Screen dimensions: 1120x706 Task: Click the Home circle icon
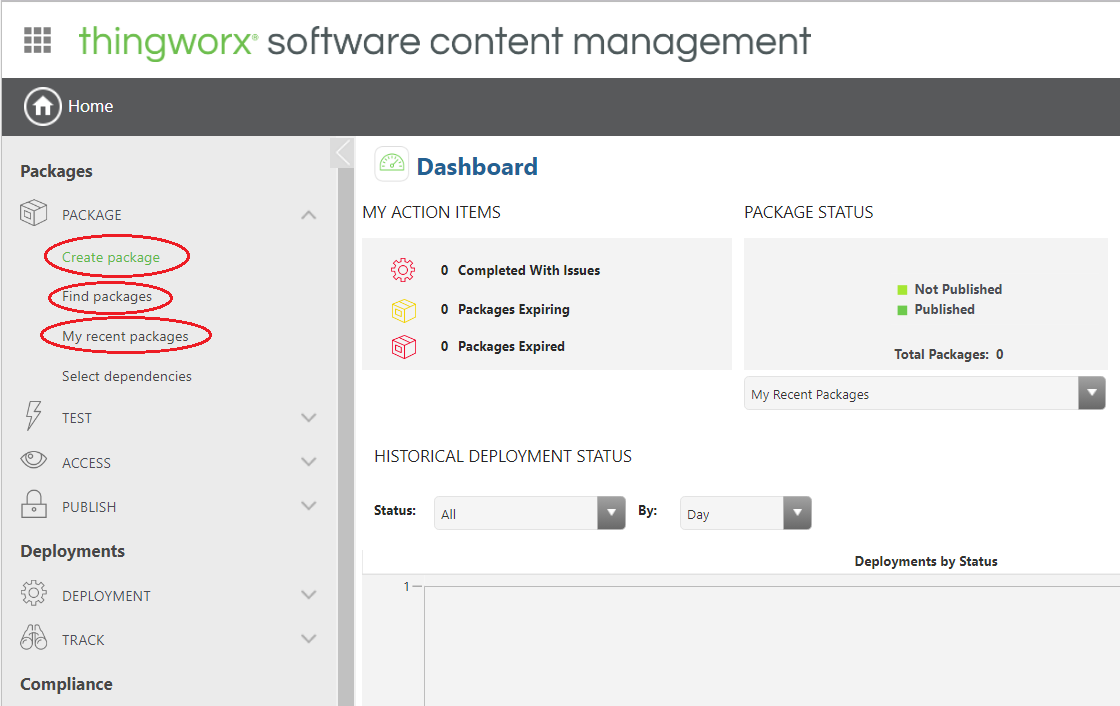point(42,106)
